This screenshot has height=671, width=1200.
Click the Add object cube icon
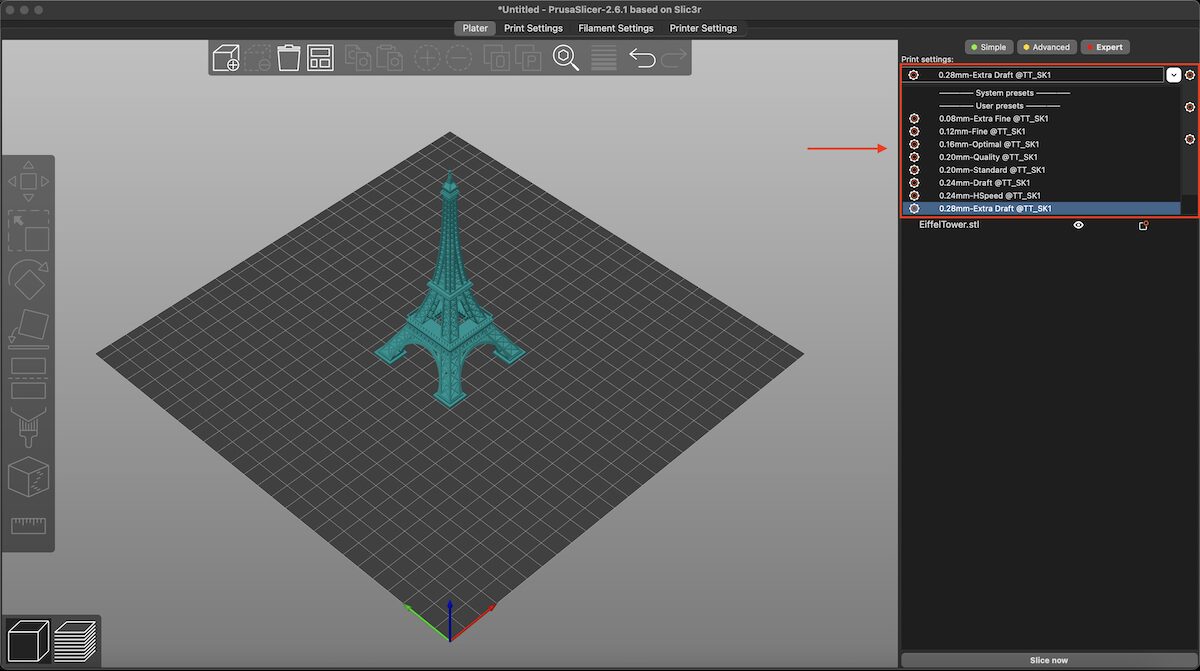tap(226, 58)
